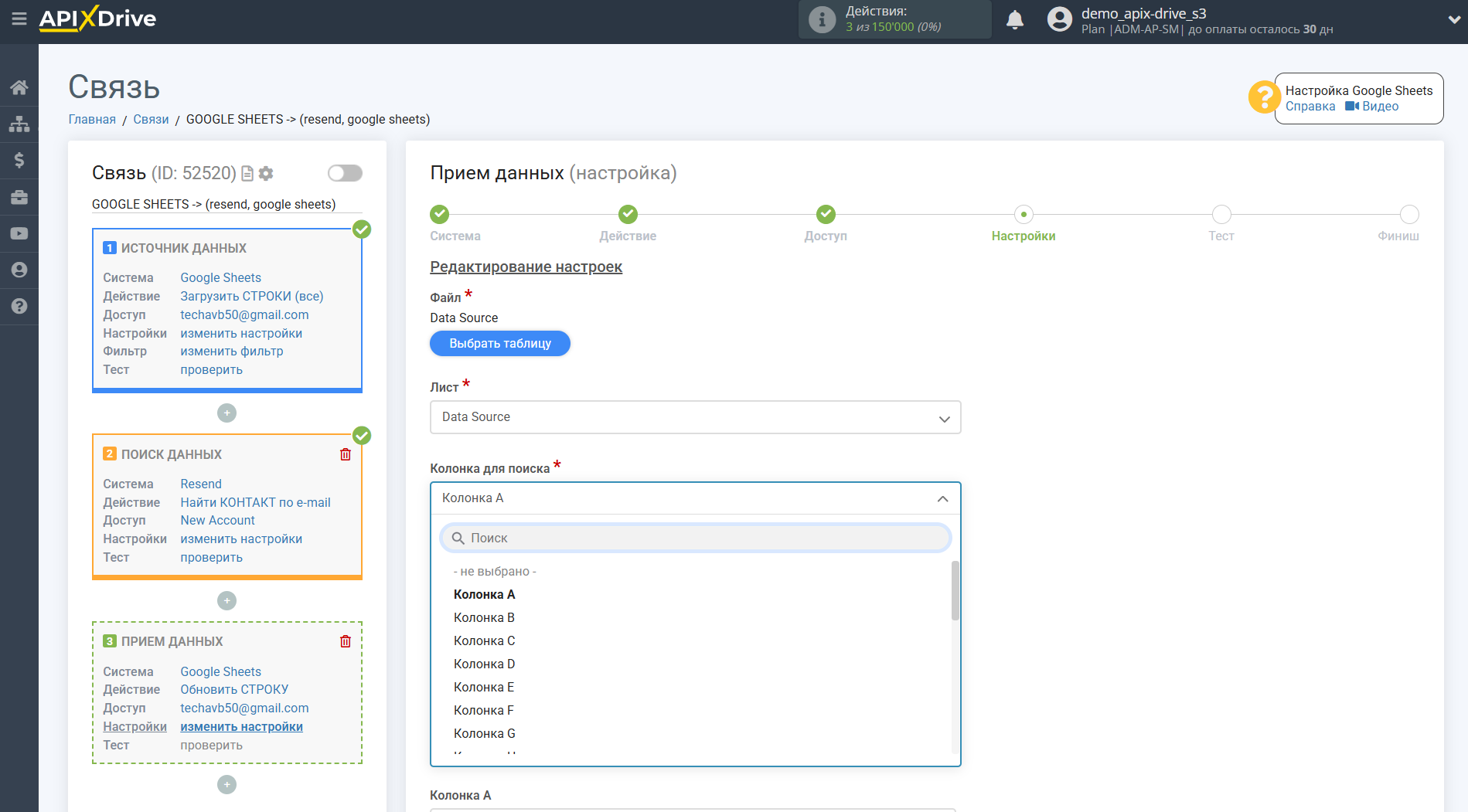Viewport: 1468px width, 812px height.
Task: Expand the user account menu chevron
Action: click(x=1453, y=20)
